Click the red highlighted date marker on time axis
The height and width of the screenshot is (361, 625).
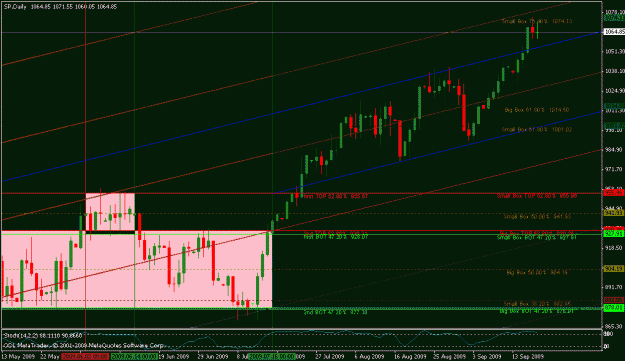click(x=85, y=356)
